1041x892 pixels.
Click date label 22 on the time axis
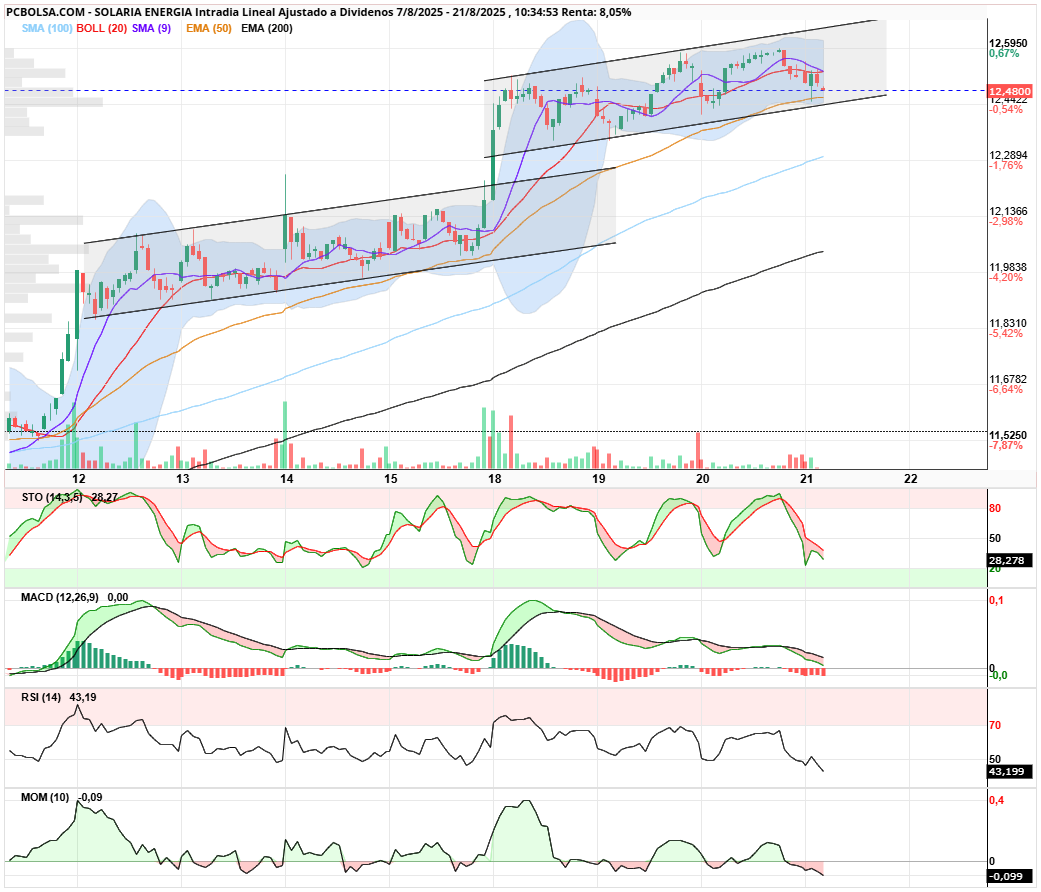(x=911, y=479)
